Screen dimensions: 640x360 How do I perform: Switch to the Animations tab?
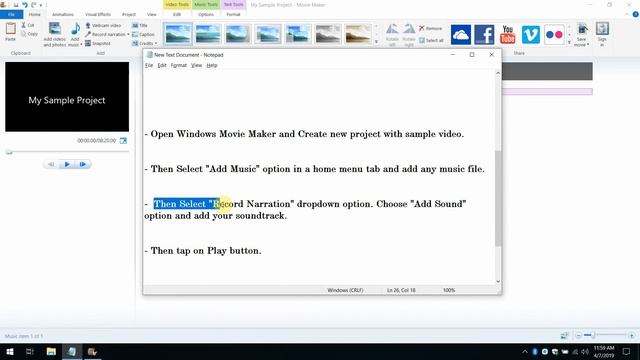(63, 14)
